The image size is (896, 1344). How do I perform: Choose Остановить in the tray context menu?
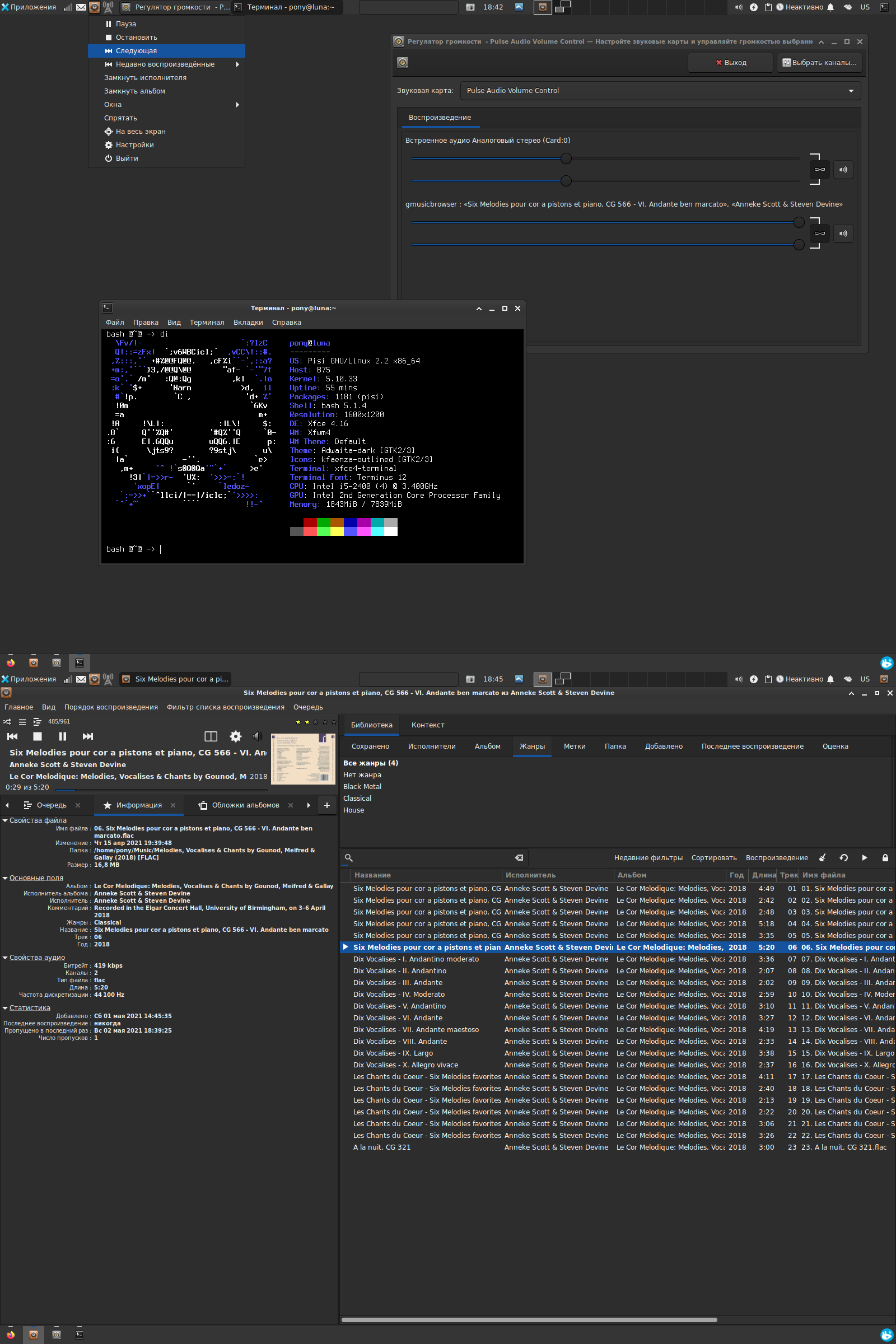click(x=166, y=38)
